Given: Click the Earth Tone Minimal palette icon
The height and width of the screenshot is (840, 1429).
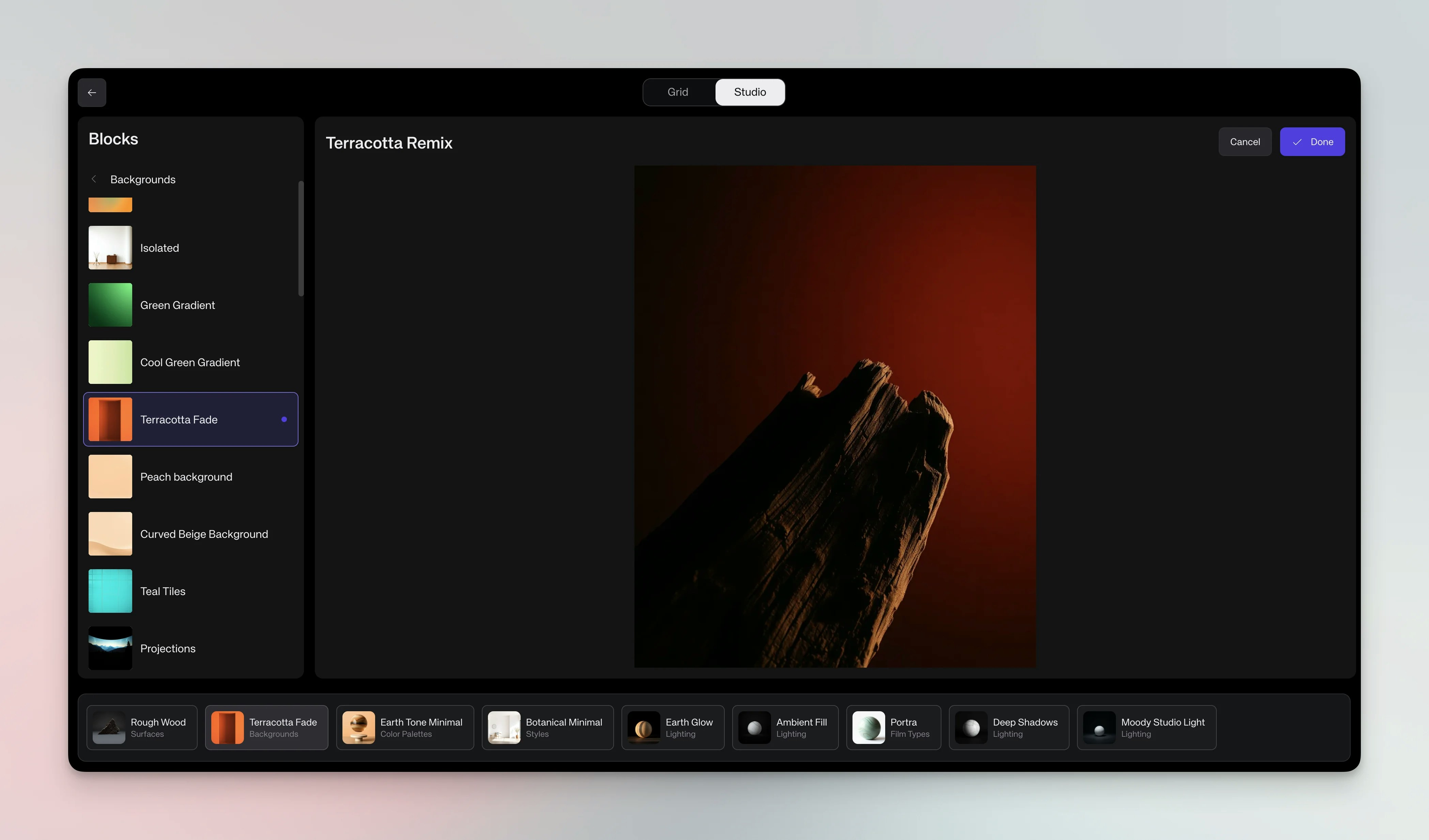Looking at the screenshot, I should pyautogui.click(x=358, y=727).
